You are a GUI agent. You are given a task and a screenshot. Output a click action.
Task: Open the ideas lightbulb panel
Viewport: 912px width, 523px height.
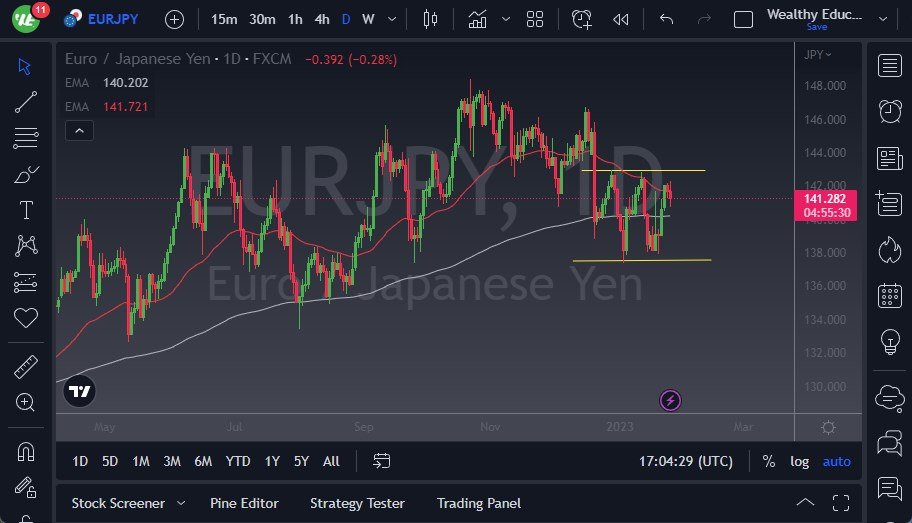(888, 342)
